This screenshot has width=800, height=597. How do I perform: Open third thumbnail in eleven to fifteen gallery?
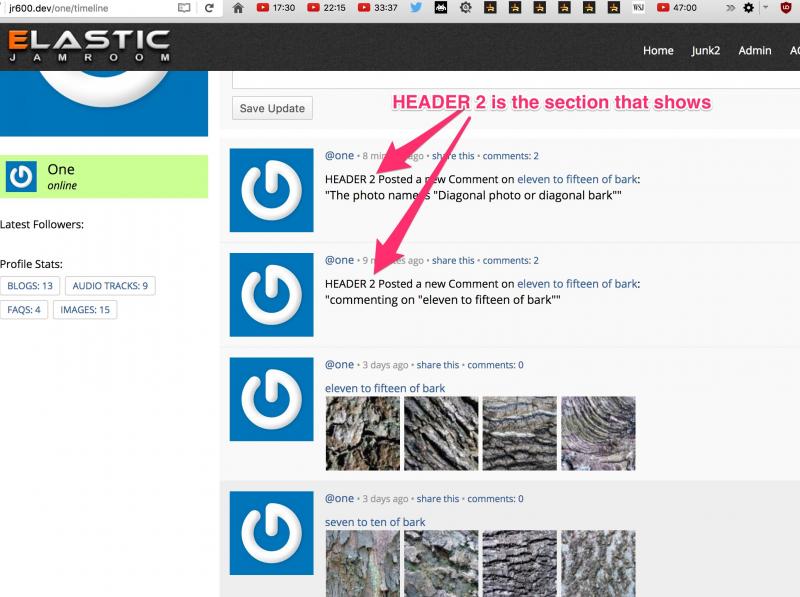tap(520, 433)
